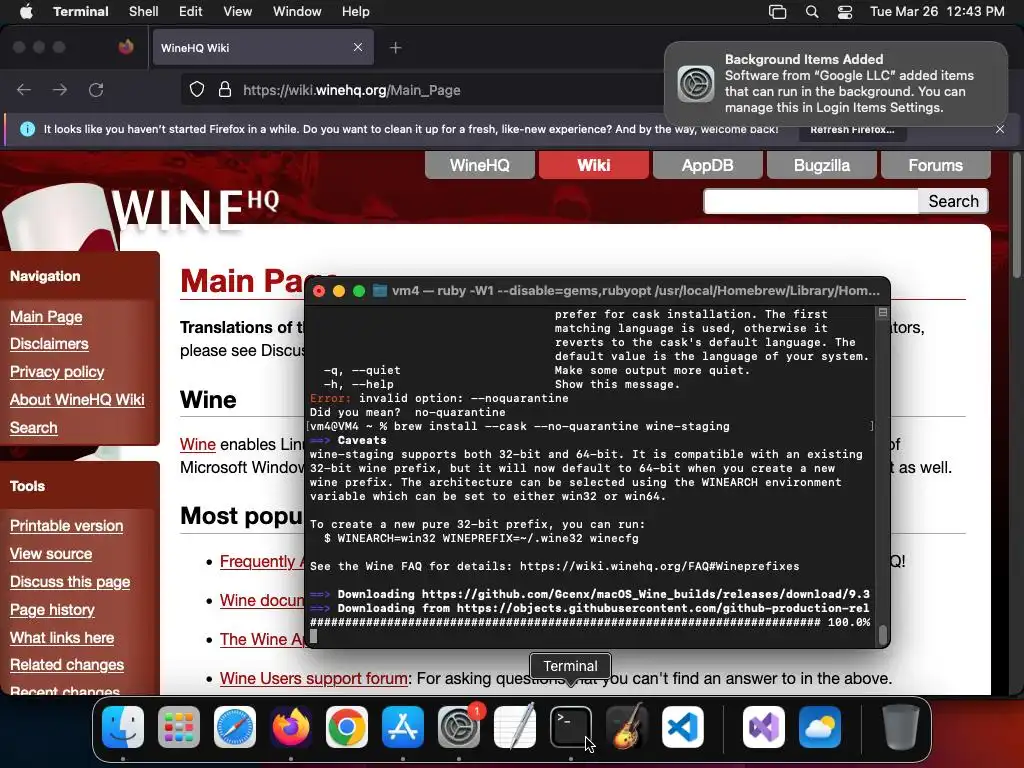1024x768 pixels.
Task: Select the Wiki site tab
Action: point(594,165)
